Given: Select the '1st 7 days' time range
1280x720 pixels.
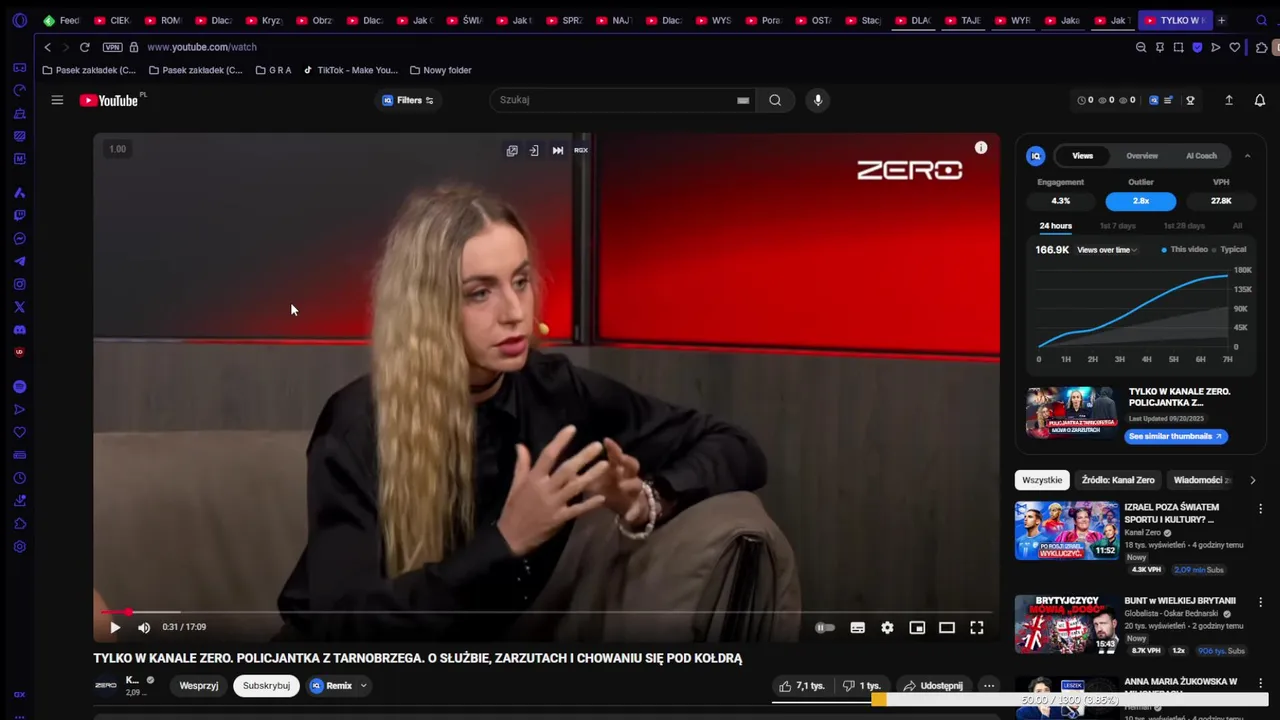Looking at the screenshot, I should [1118, 226].
